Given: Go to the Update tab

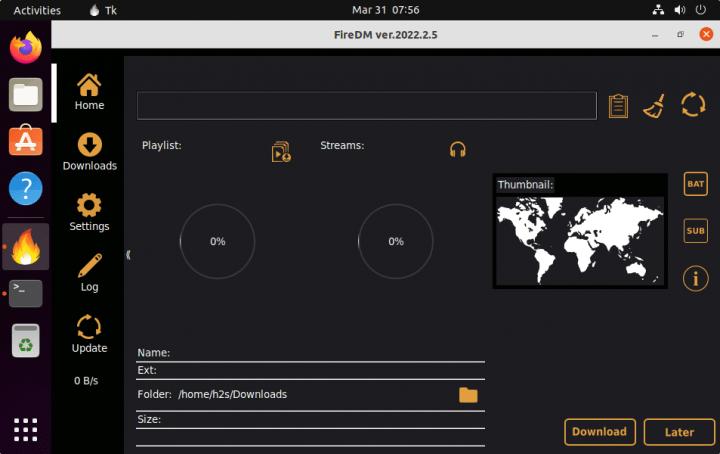Looking at the screenshot, I should click(89, 334).
